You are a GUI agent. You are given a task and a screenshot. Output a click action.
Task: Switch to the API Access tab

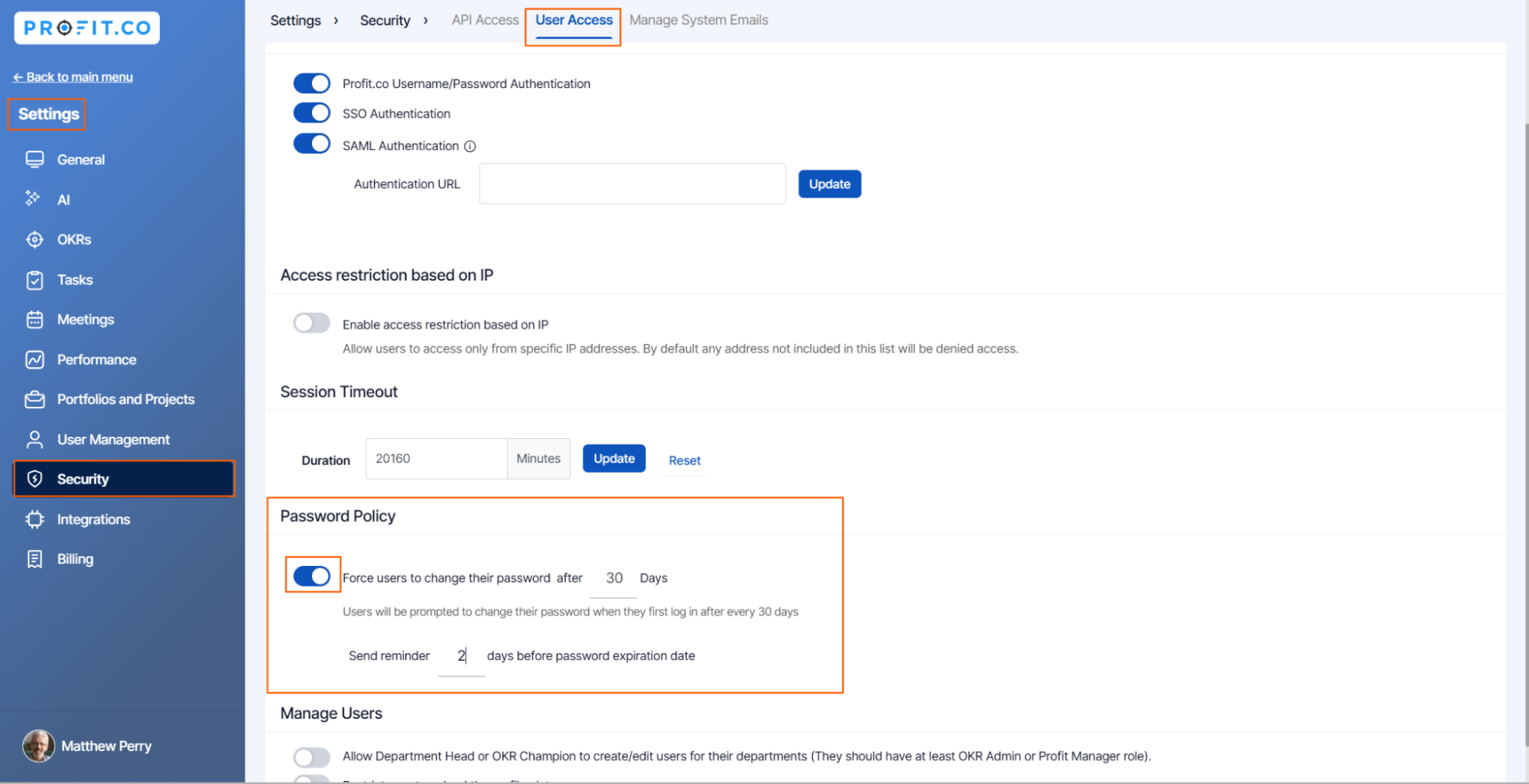coord(485,20)
